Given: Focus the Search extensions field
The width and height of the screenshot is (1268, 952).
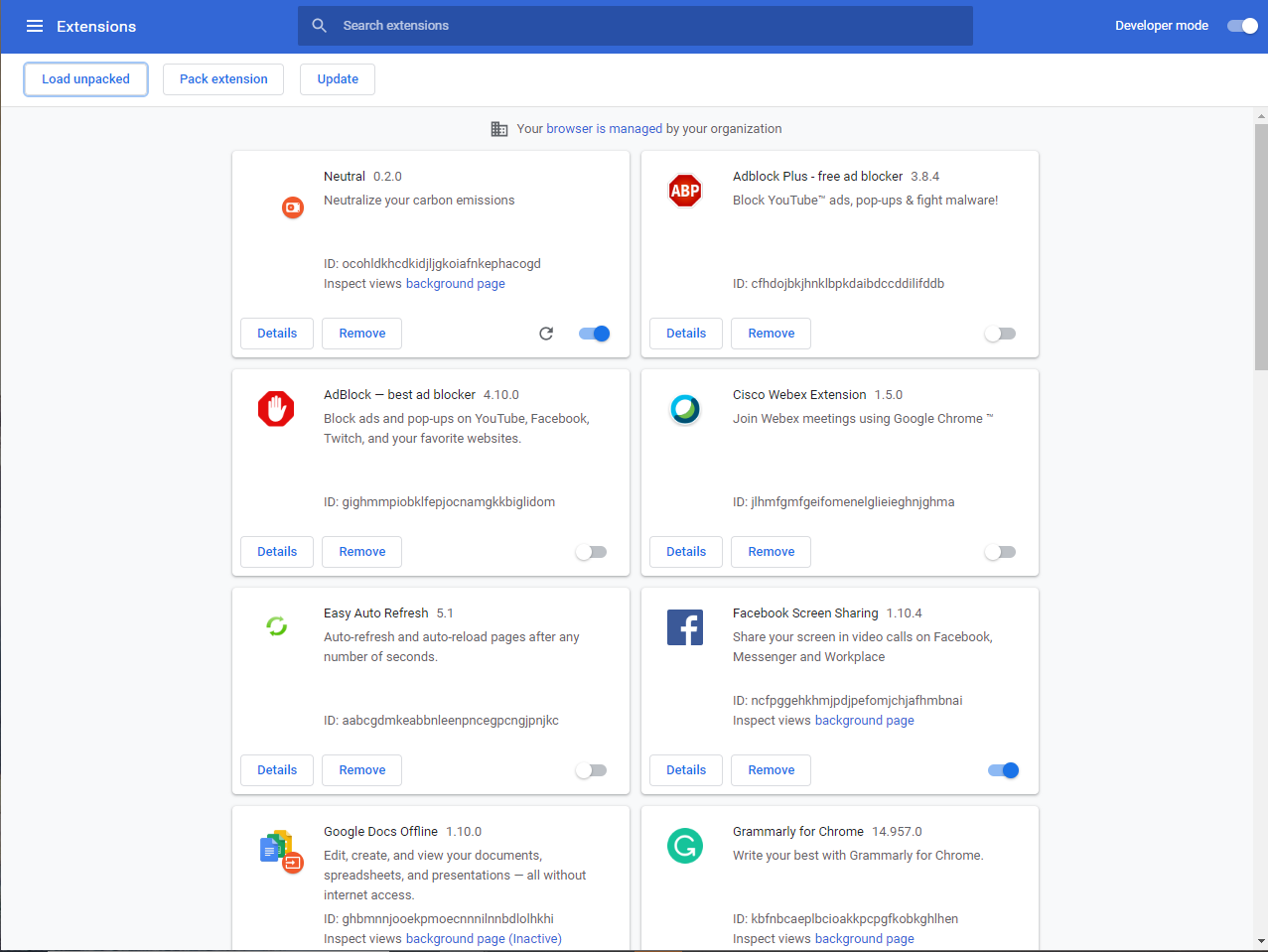Looking at the screenshot, I should 635,26.
